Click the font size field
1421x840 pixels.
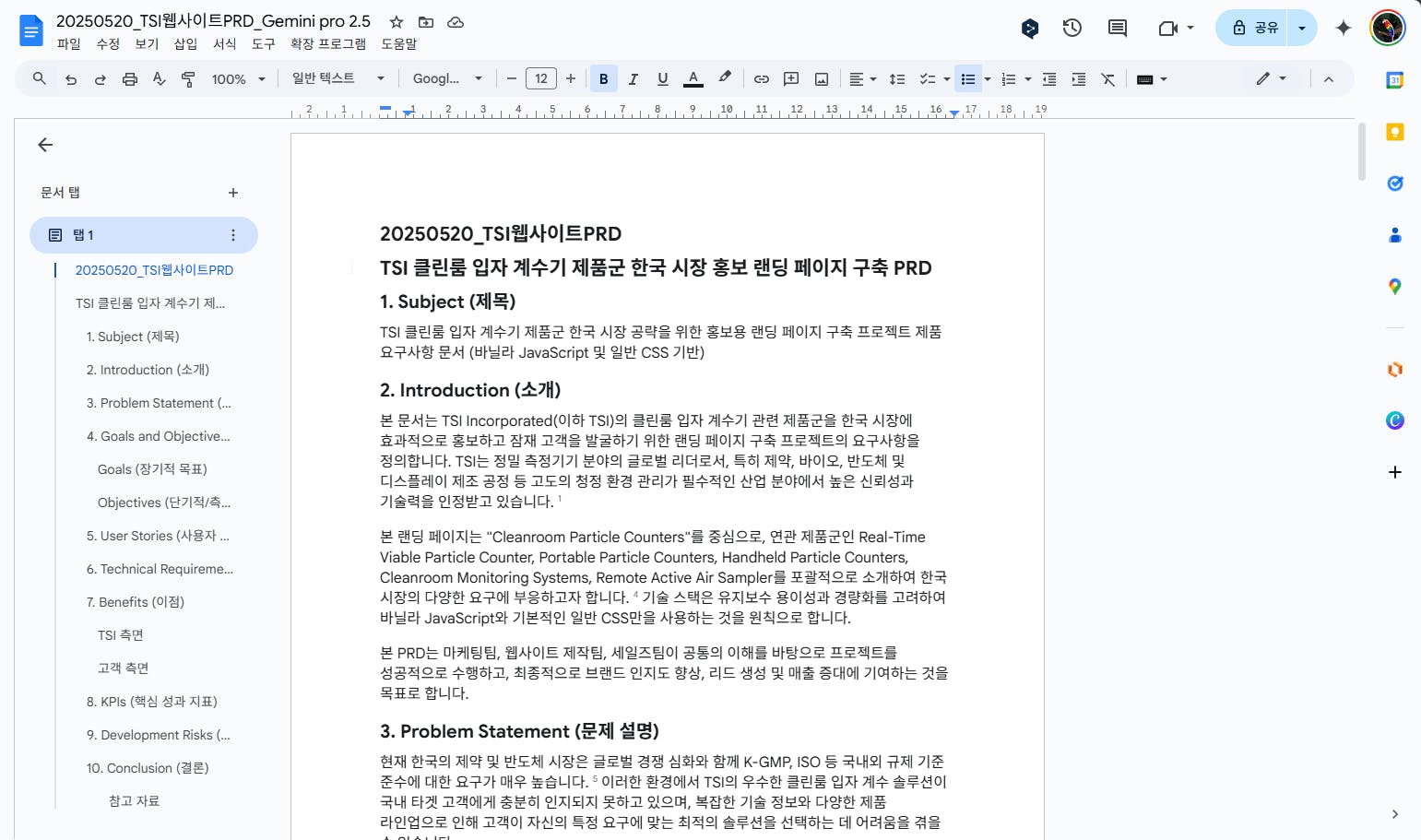coord(541,79)
